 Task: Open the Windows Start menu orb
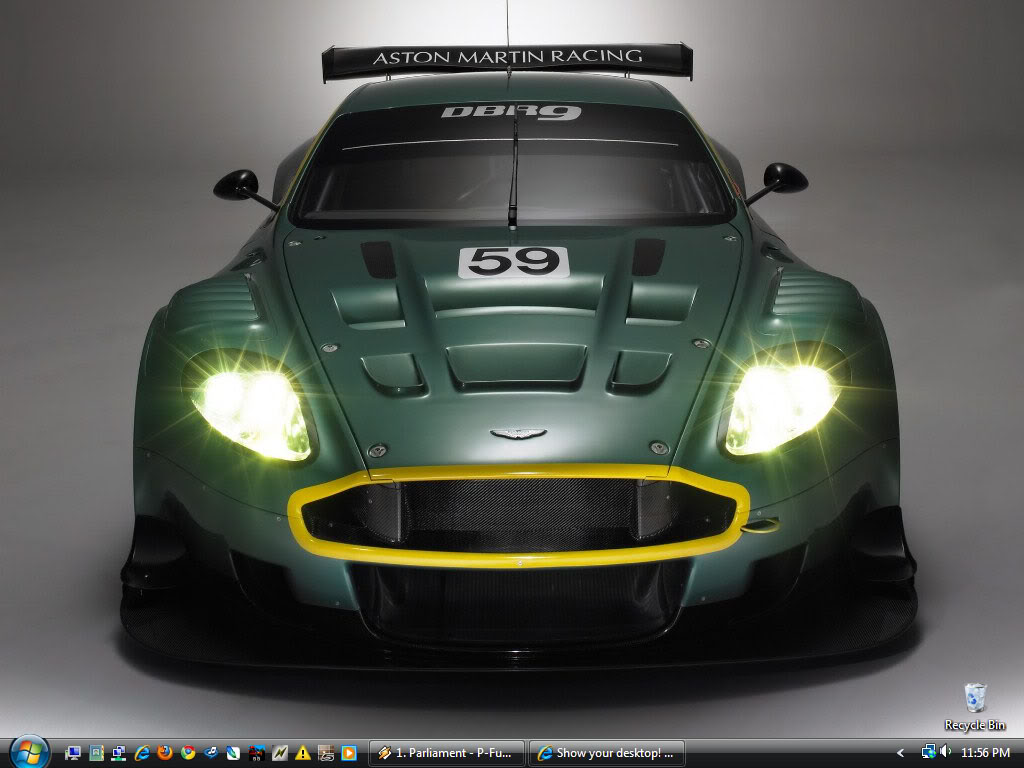pos(29,752)
